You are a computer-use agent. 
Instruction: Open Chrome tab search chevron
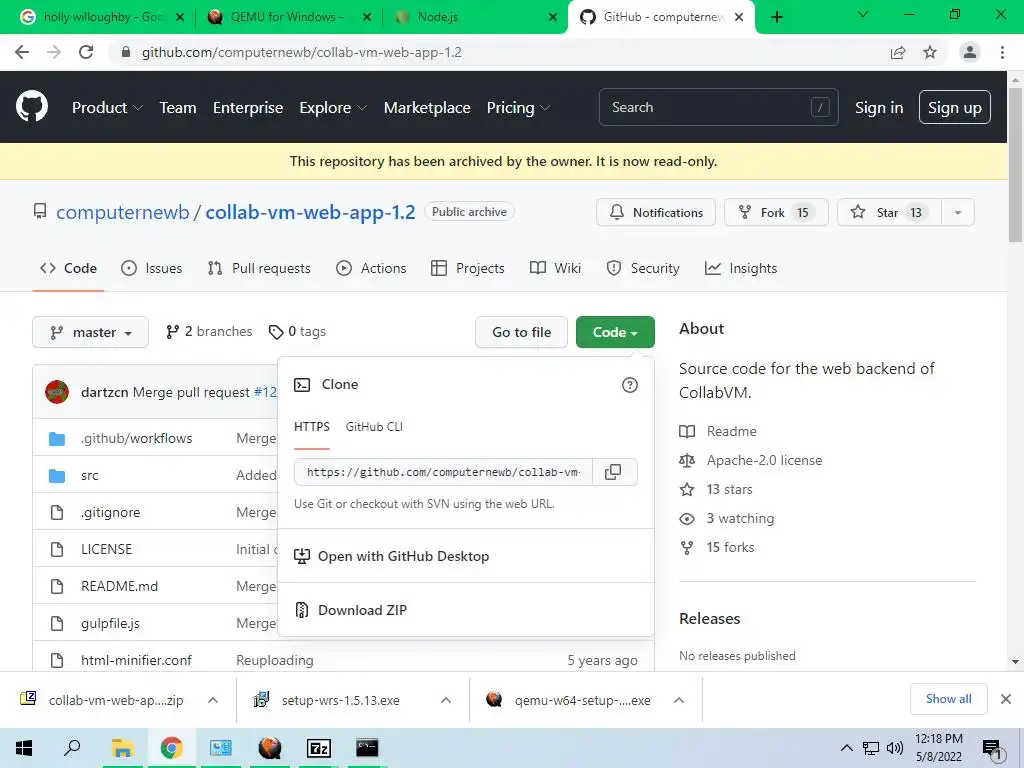pos(863,14)
